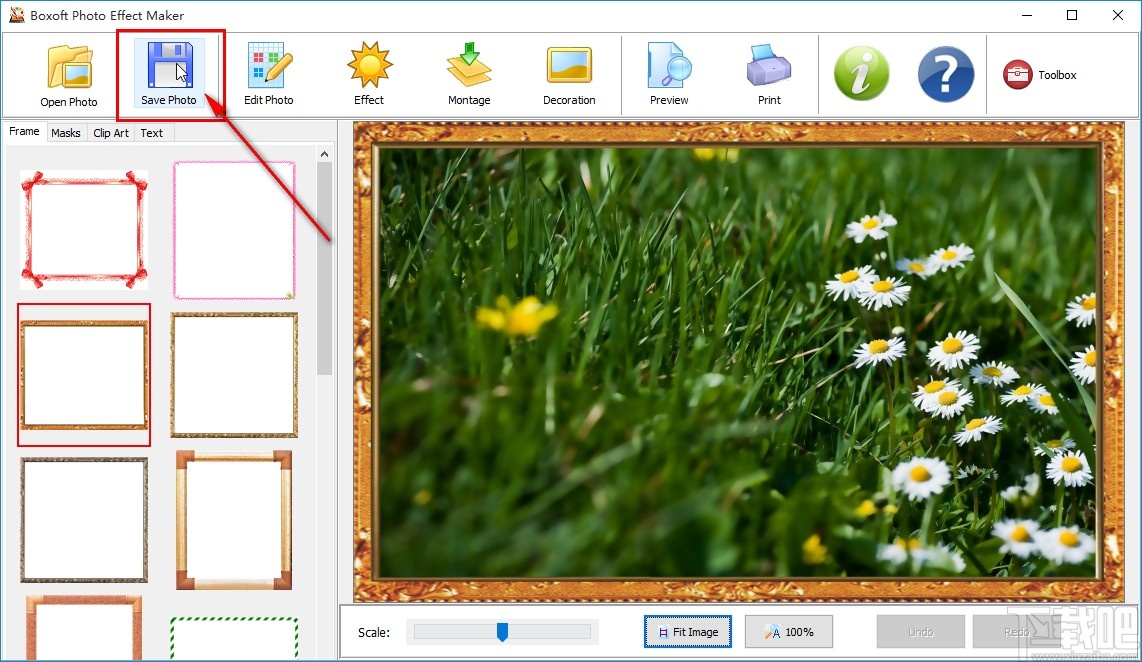This screenshot has width=1142, height=662.
Task: Switch to the Frame tab
Action: (x=24, y=131)
